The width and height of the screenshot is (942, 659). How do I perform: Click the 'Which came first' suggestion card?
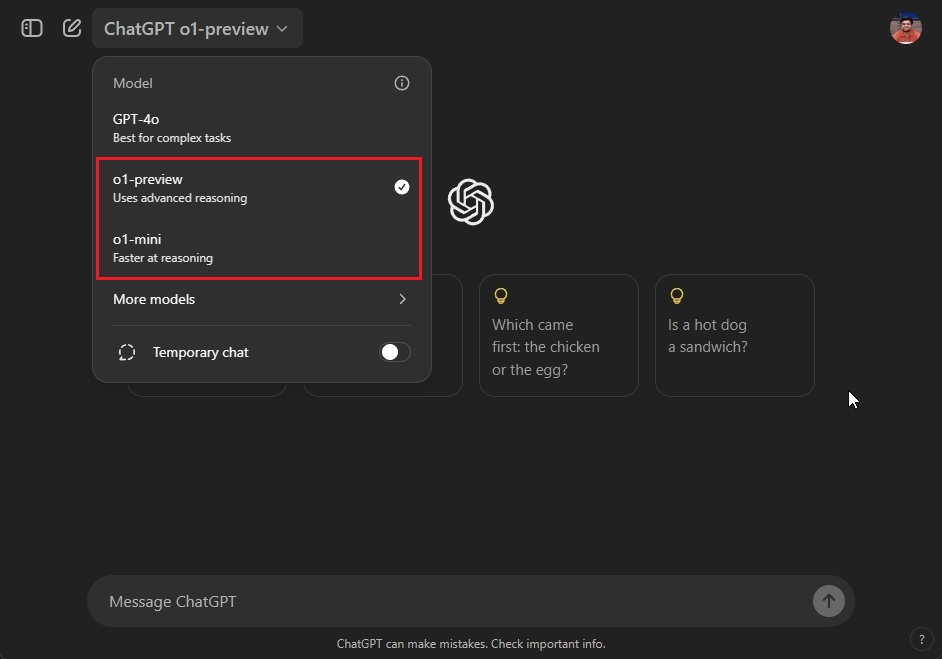coord(558,335)
